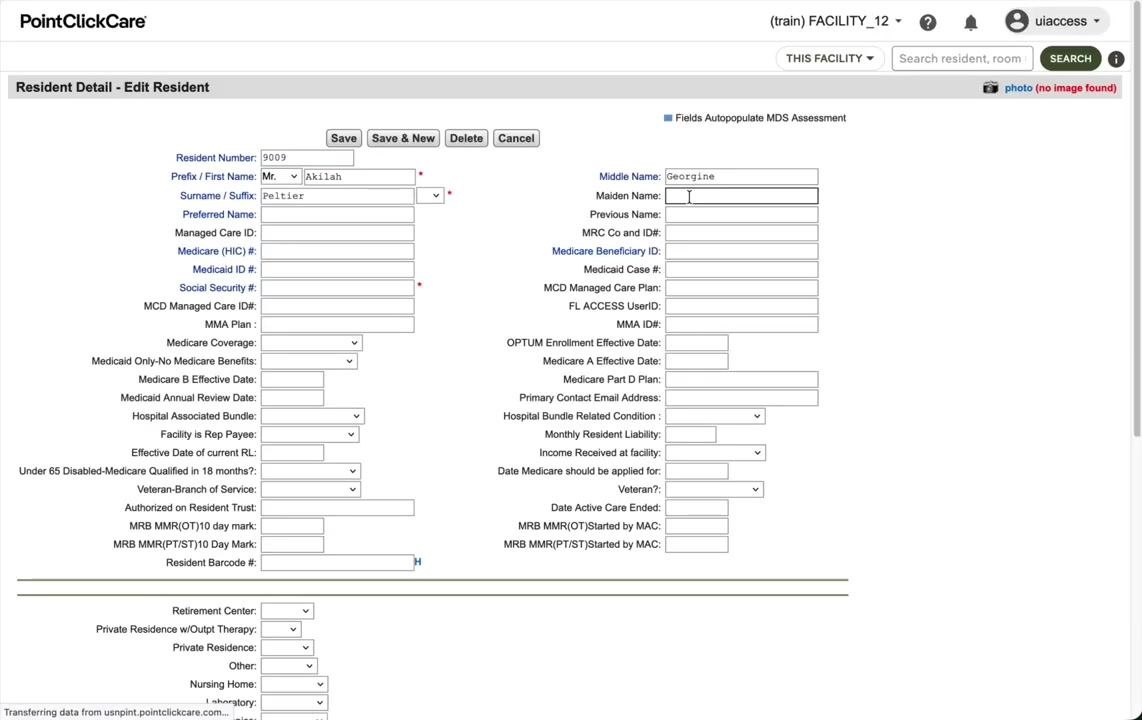Click the Delete button
Viewport: 1142px width, 720px height.
coord(466,138)
